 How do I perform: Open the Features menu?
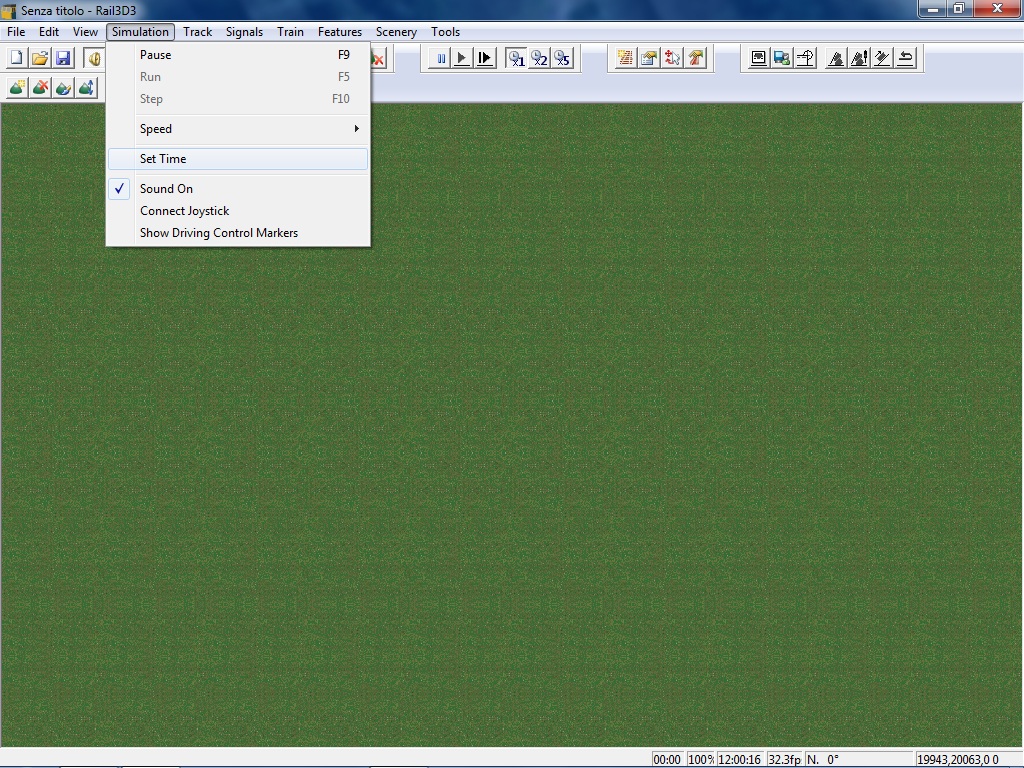click(x=340, y=32)
